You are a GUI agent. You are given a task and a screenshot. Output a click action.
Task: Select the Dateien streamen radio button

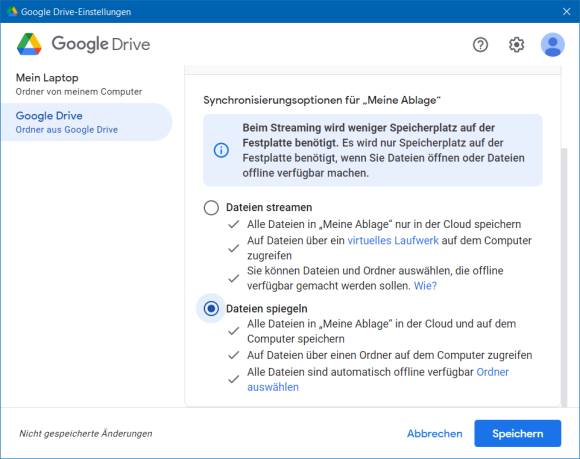click(211, 207)
